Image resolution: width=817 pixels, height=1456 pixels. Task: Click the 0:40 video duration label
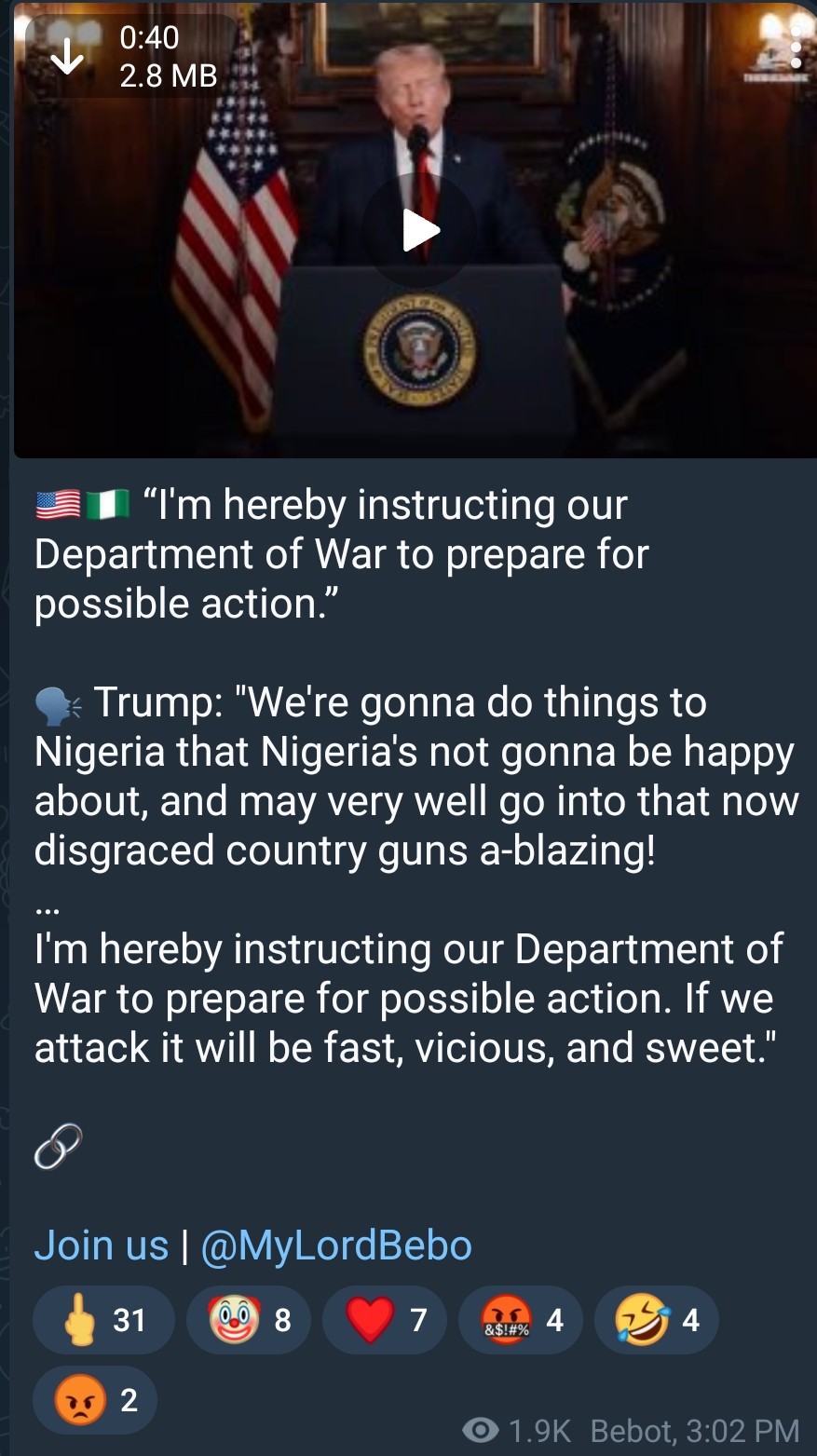tap(149, 37)
